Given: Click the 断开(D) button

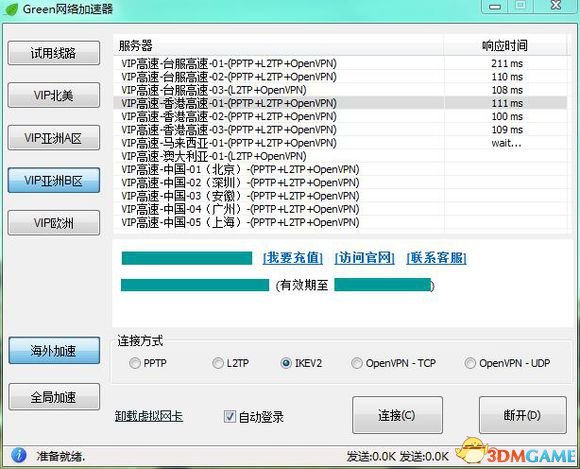Looking at the screenshot, I should pos(522,415).
